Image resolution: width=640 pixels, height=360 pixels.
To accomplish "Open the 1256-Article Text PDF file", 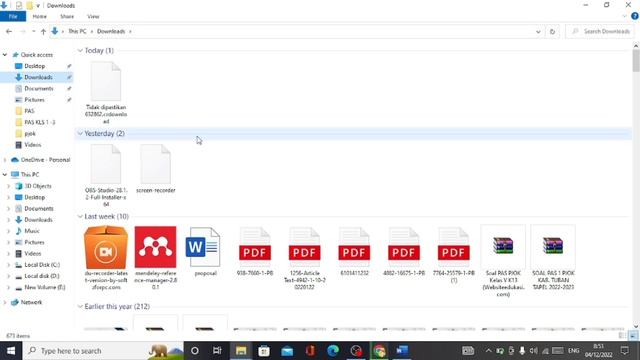I will tap(304, 258).
